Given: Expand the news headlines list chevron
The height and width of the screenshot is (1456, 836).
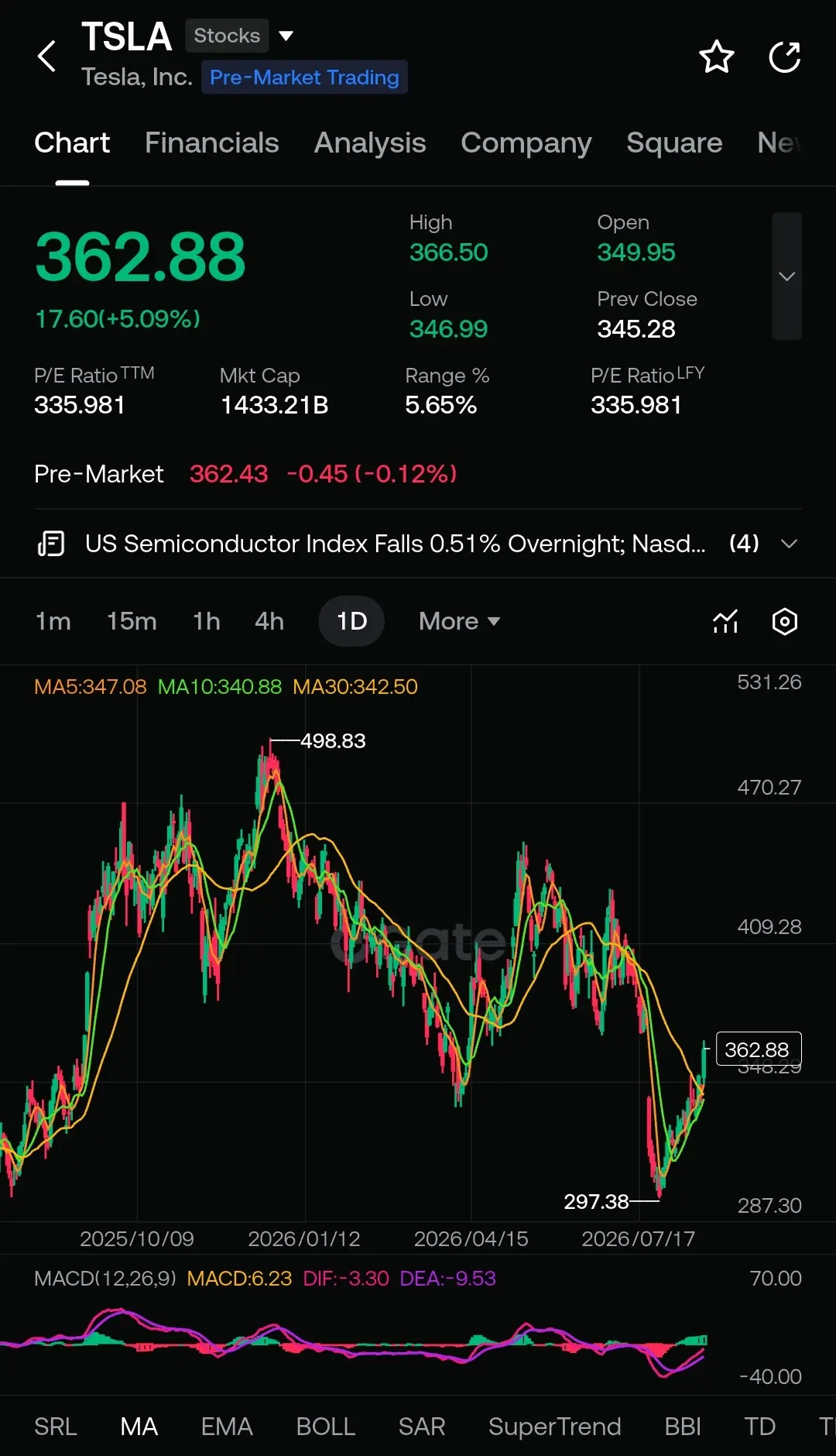Looking at the screenshot, I should point(789,544).
